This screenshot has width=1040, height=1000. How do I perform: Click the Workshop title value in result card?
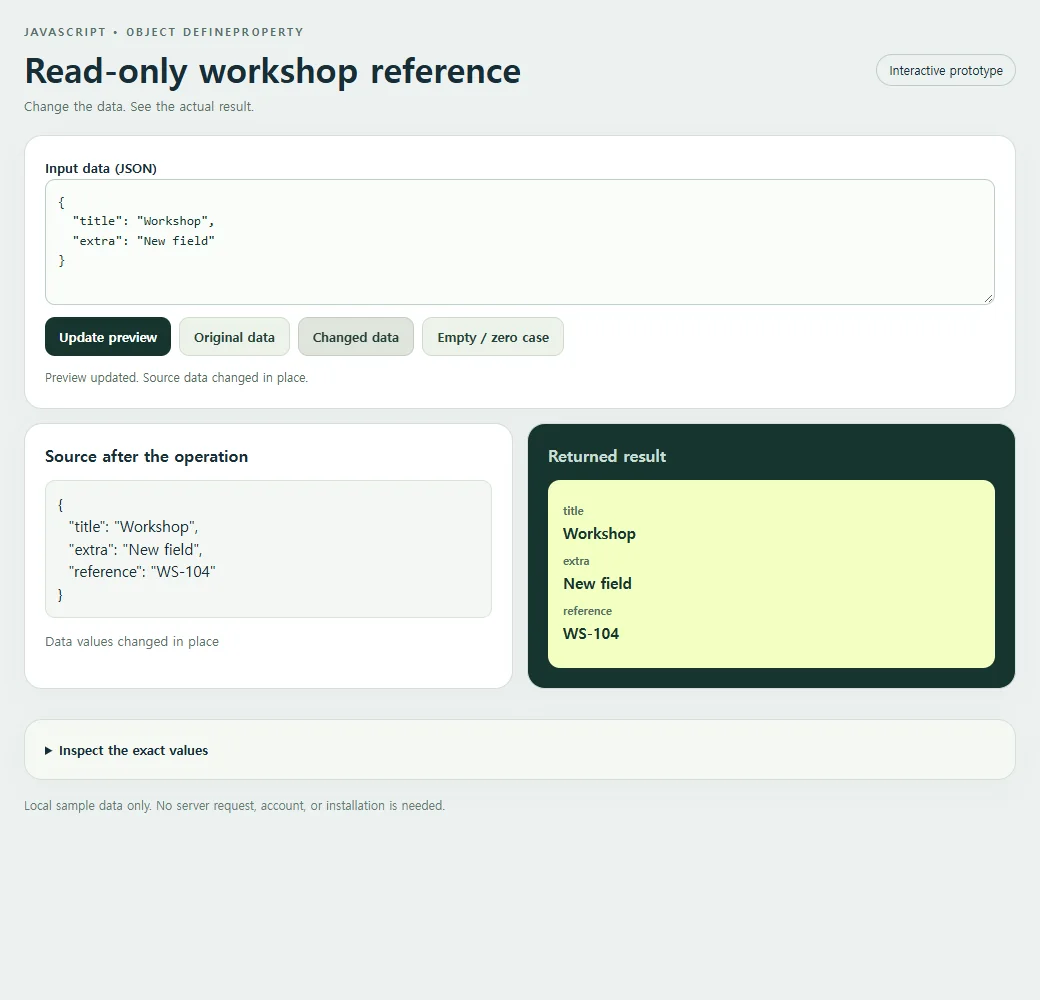tap(599, 534)
